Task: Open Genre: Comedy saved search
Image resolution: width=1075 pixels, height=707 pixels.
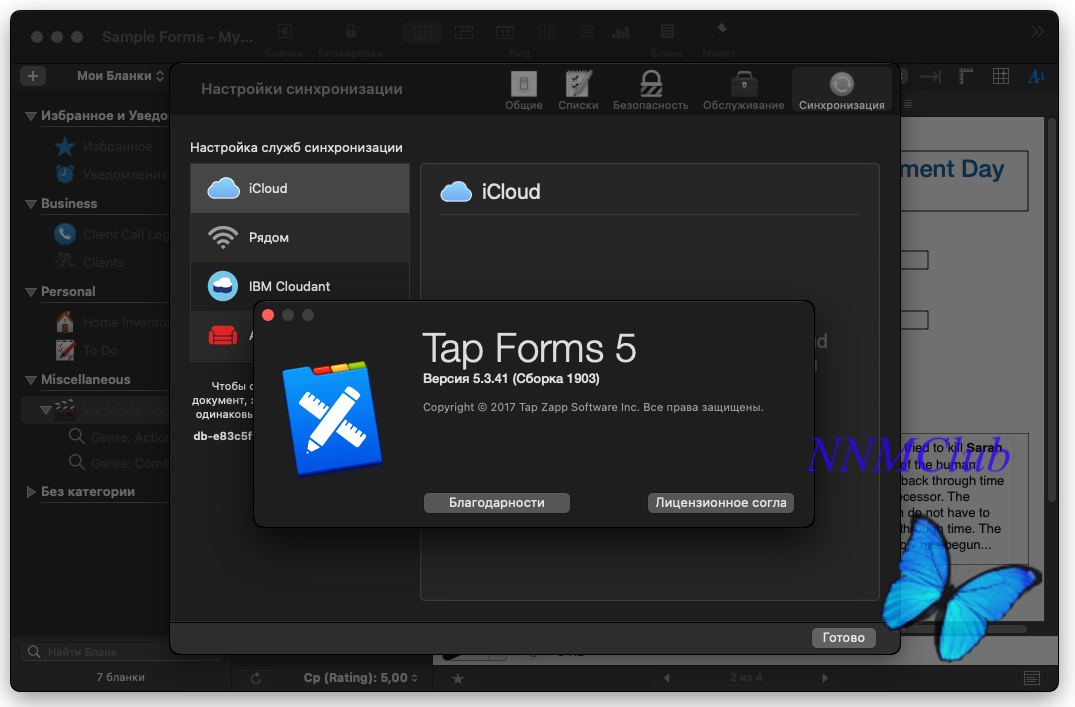Action: click(x=119, y=463)
